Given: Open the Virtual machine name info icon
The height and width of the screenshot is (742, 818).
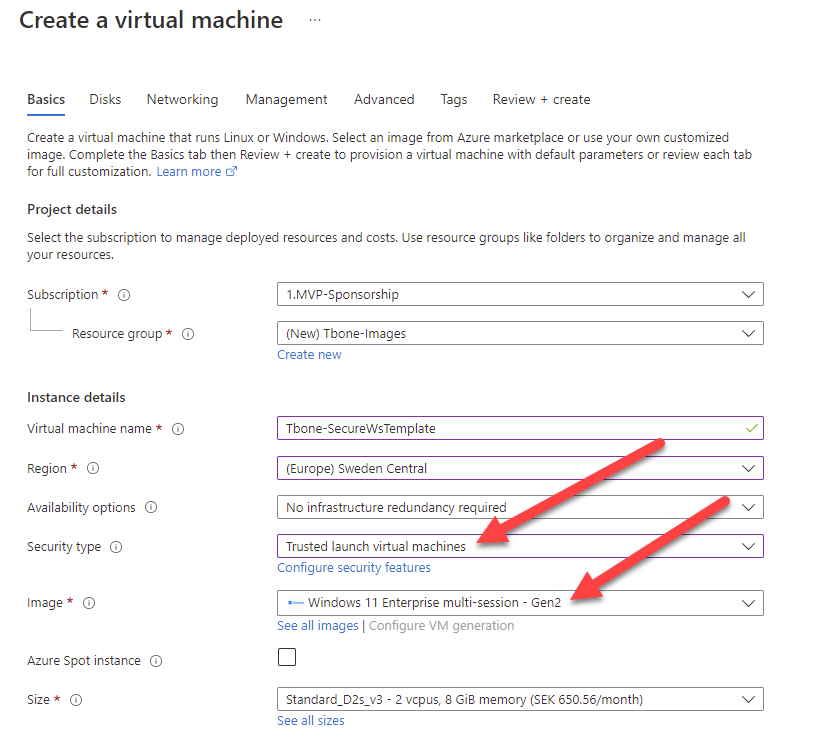Looking at the screenshot, I should click(178, 428).
